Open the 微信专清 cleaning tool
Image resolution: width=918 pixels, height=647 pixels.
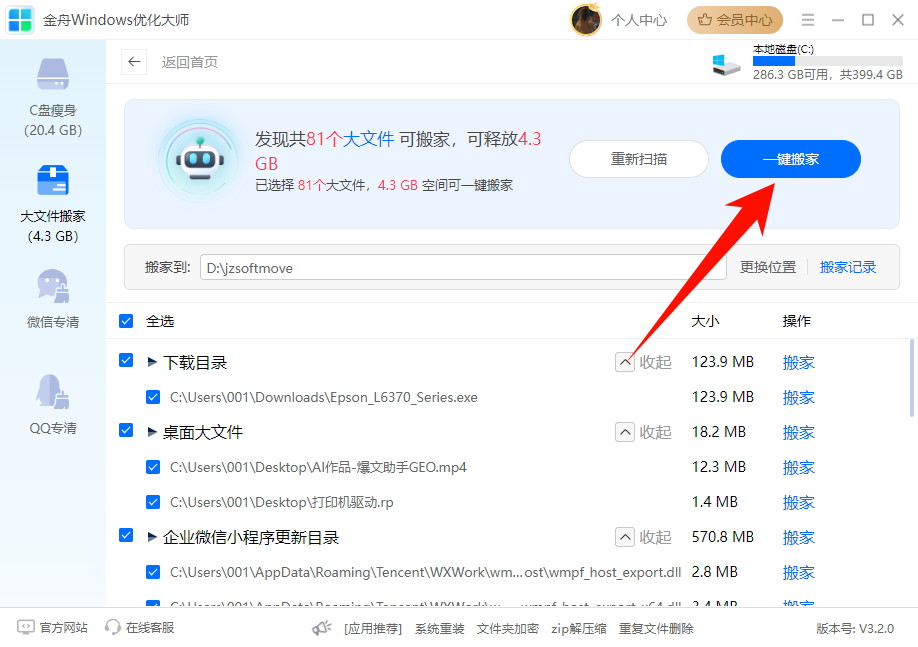[52, 295]
